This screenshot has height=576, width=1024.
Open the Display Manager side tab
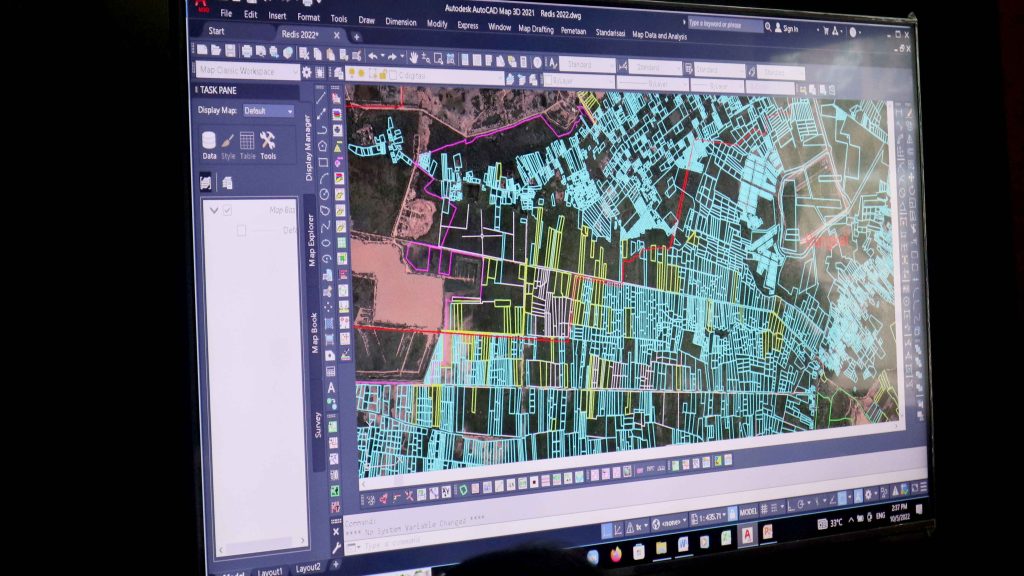[308, 148]
